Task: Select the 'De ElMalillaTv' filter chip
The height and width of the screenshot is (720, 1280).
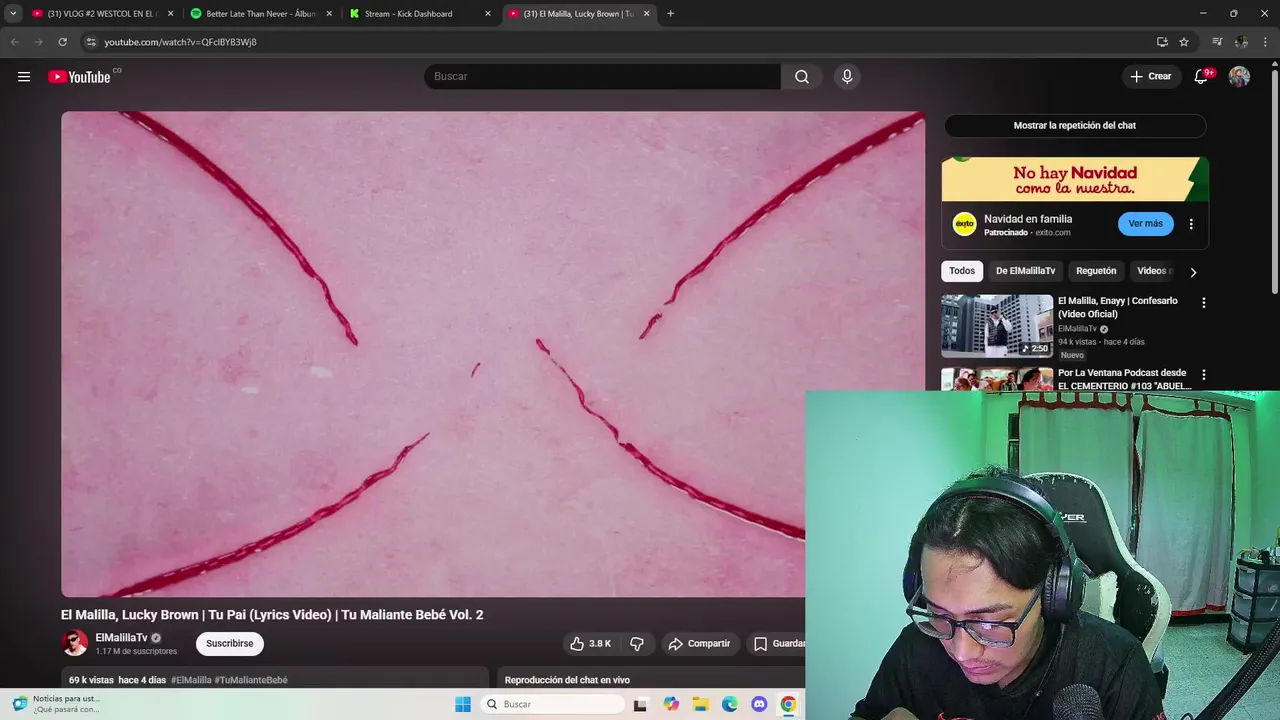Action: (1025, 271)
